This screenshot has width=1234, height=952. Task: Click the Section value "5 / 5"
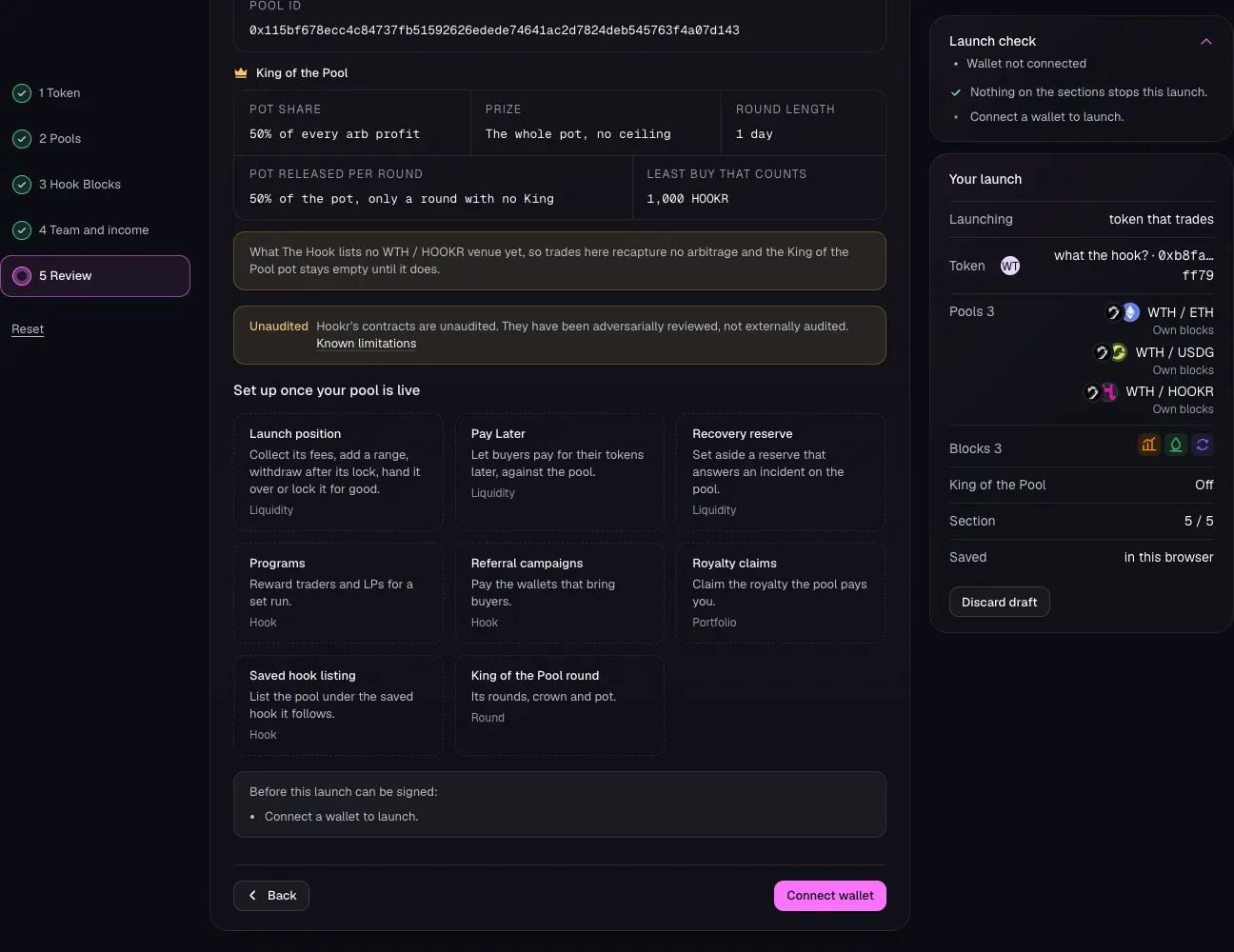(x=1199, y=521)
